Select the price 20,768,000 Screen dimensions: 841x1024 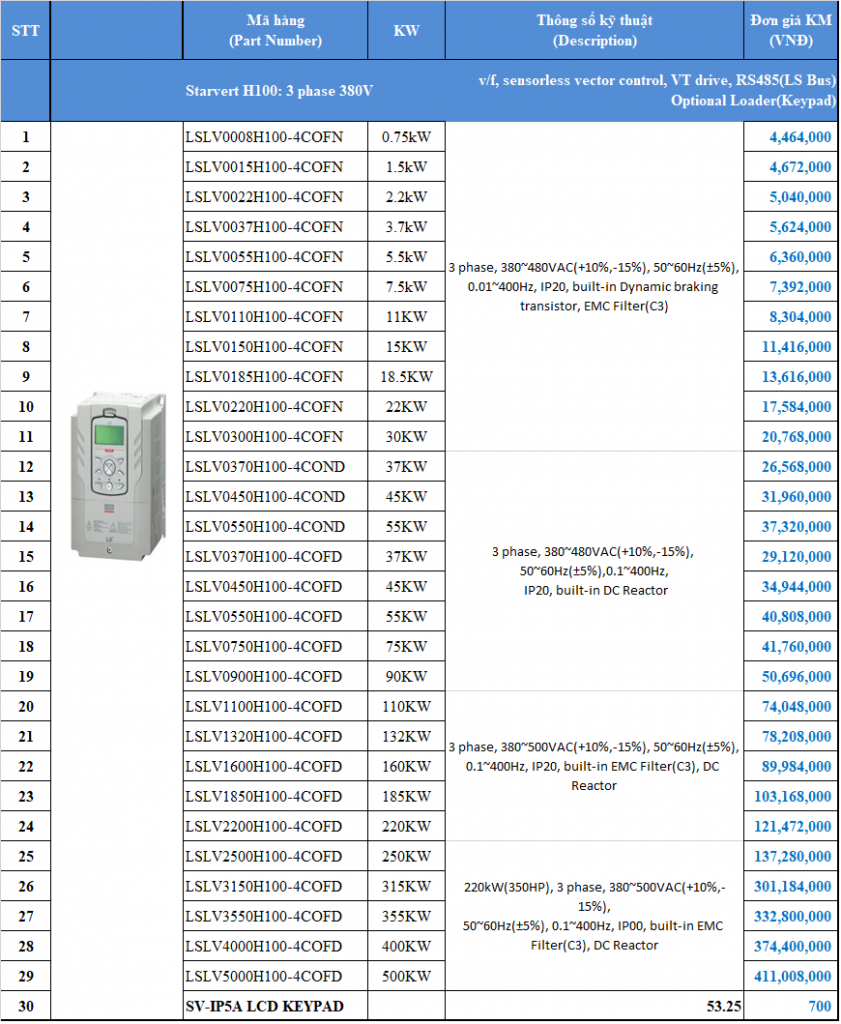795,437
